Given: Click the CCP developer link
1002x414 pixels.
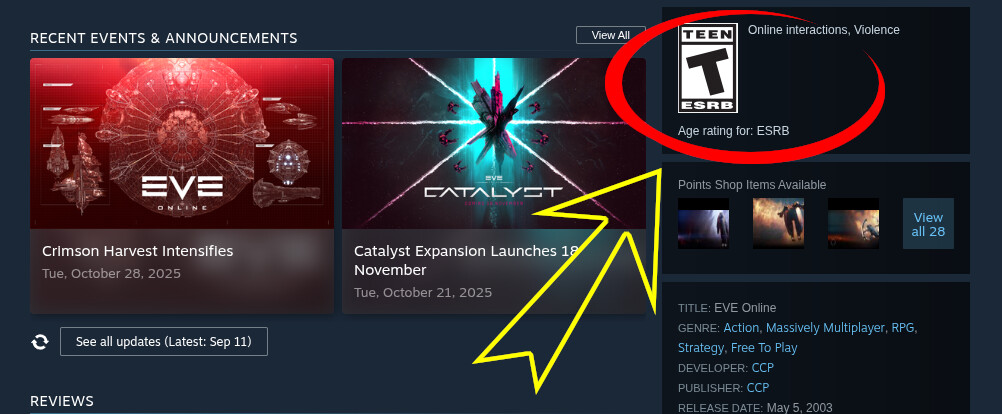Looking at the screenshot, I should tap(762, 368).
